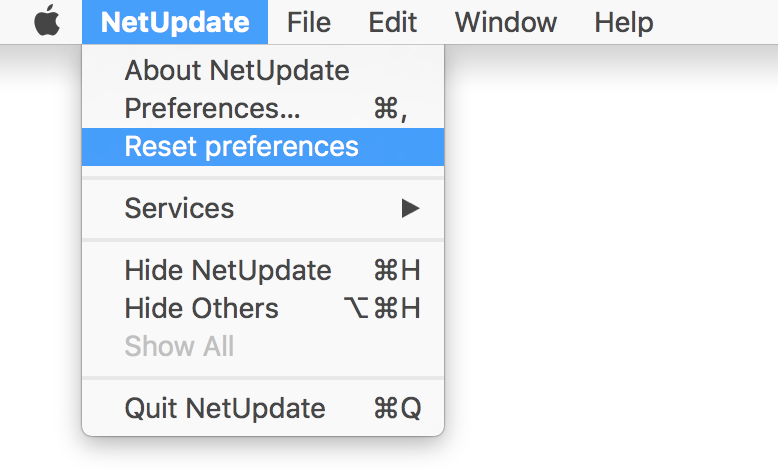Click the ⌥⌘H shortcut next to Hide Others
This screenshot has width=778, height=470.
(382, 308)
